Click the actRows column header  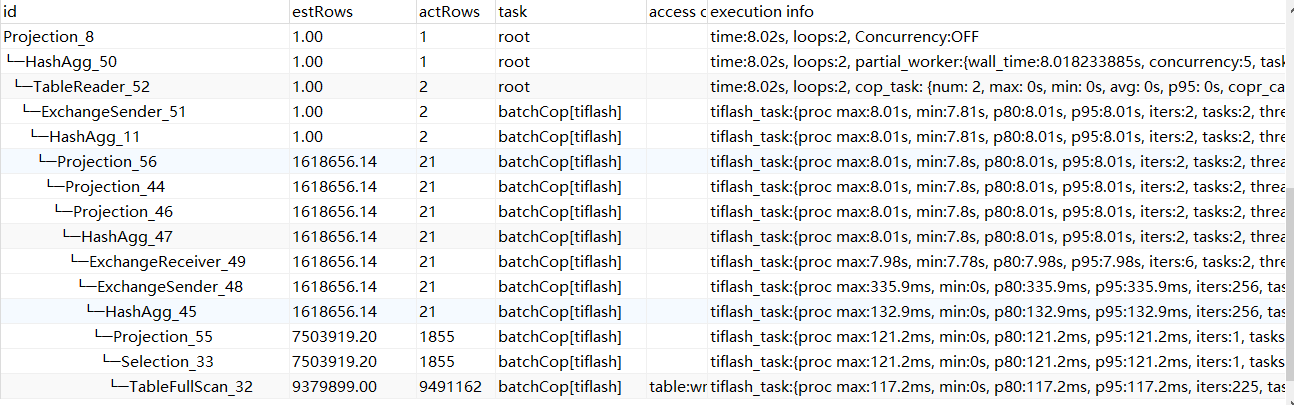point(448,12)
